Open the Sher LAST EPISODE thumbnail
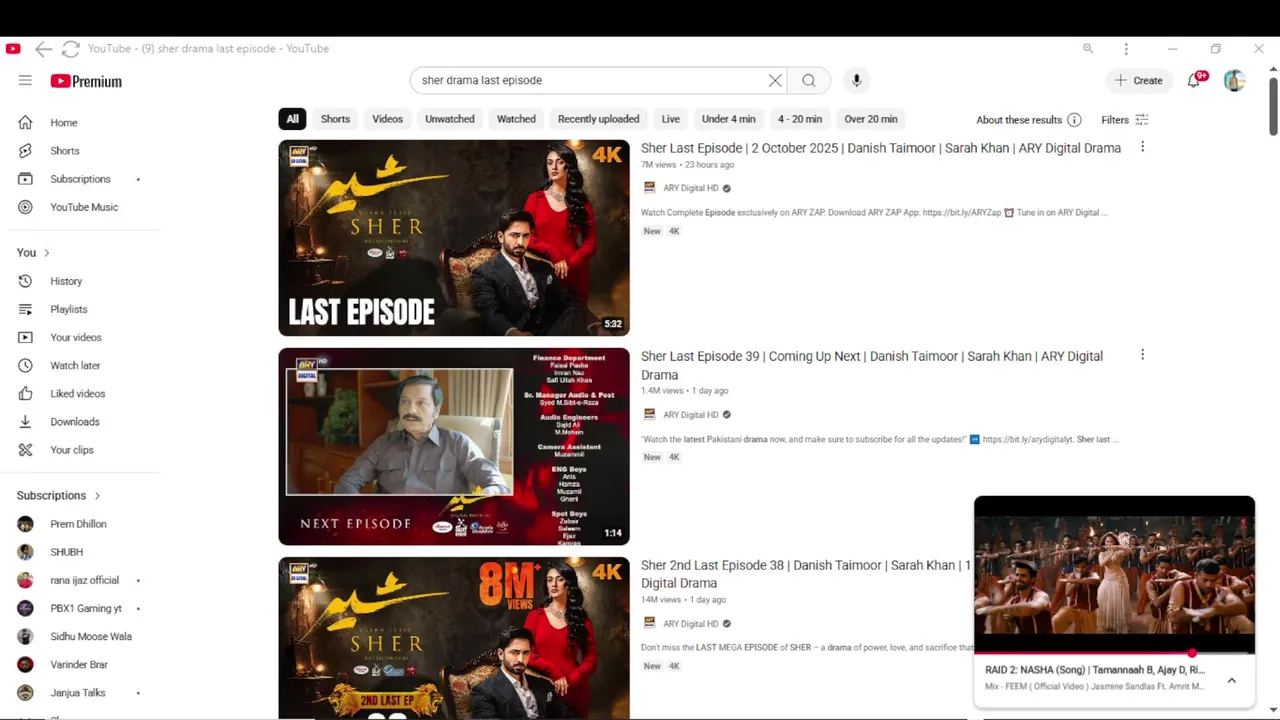This screenshot has width=1280, height=720. 454,238
